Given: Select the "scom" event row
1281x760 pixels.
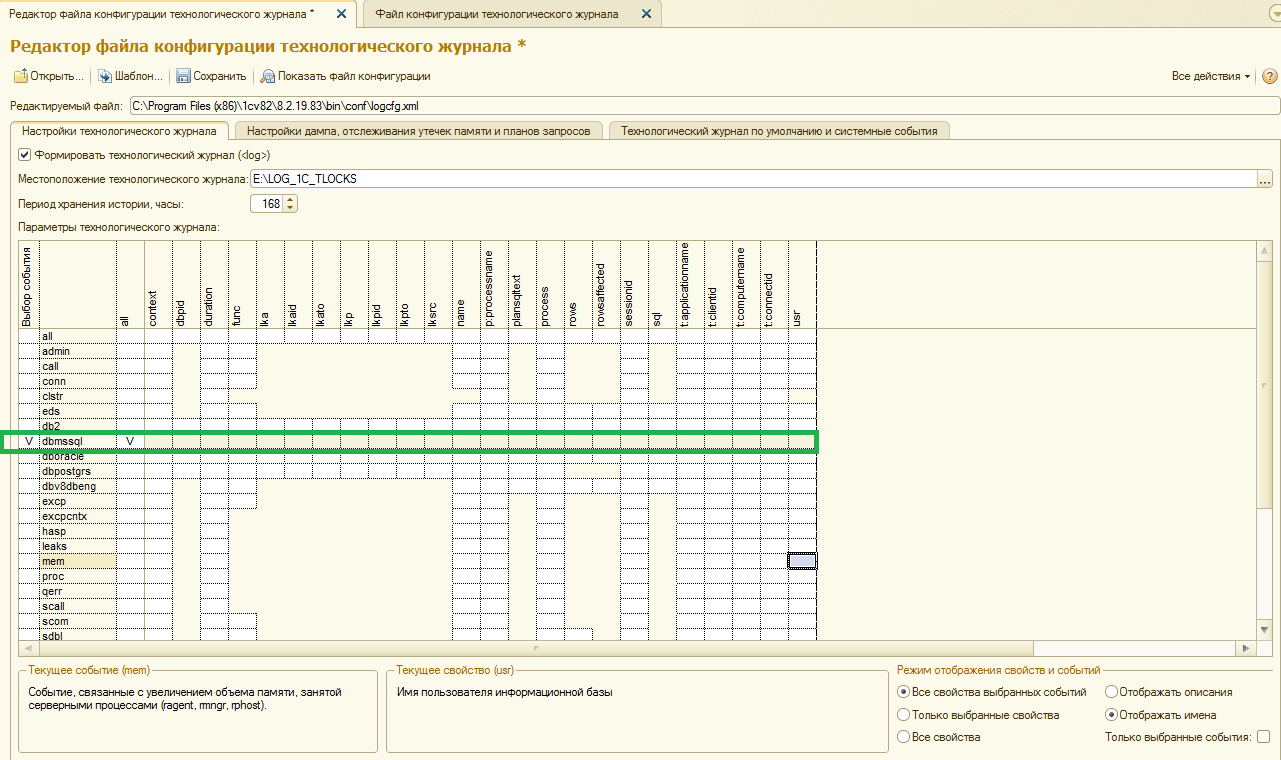Looking at the screenshot, I should tap(78, 621).
